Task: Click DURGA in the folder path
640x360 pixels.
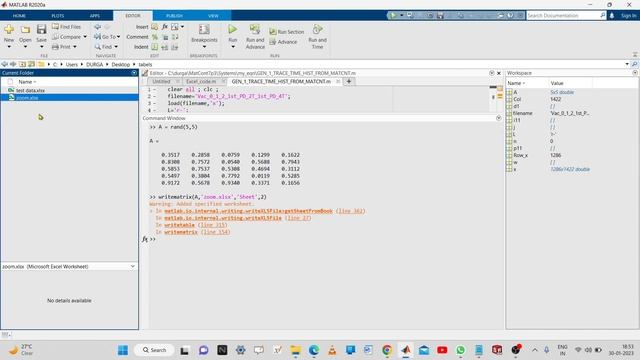Action: 94,64
